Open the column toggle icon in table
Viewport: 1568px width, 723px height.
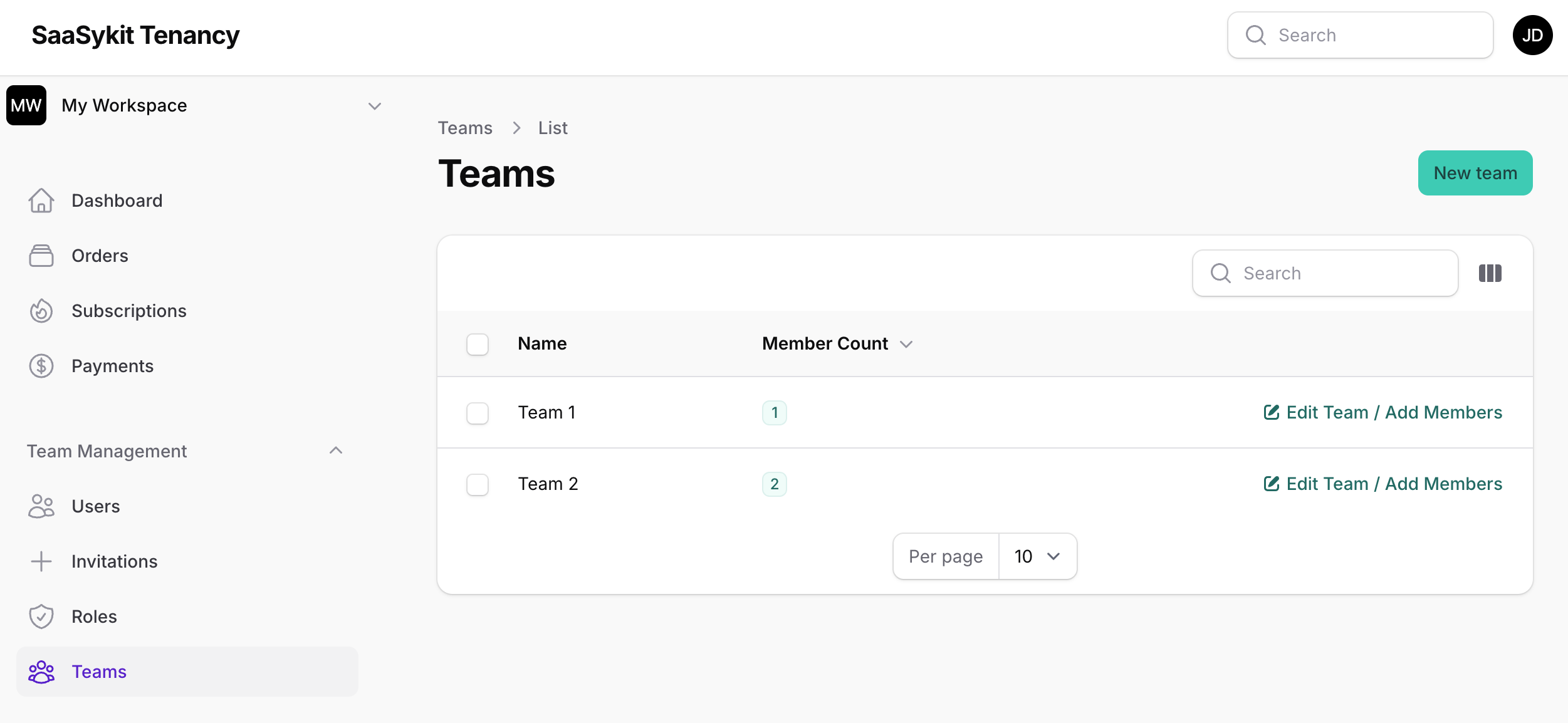pos(1490,273)
